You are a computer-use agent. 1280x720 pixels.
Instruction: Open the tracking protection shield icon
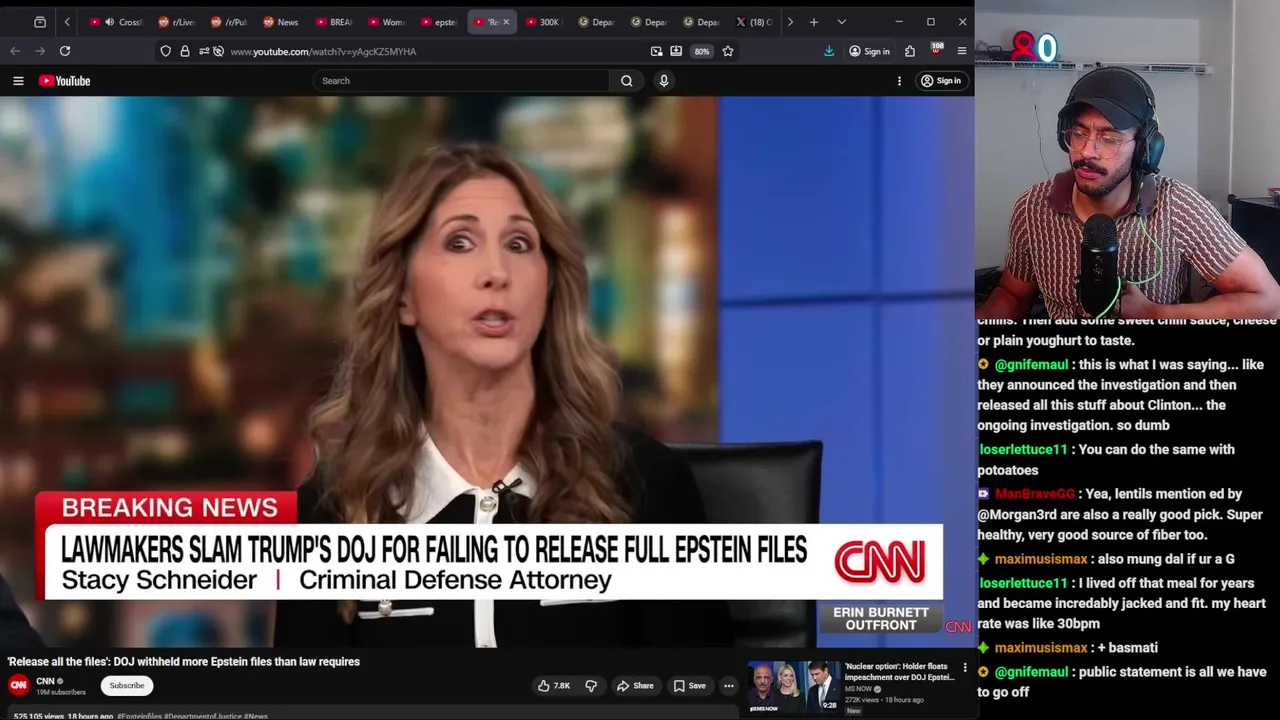pyautogui.click(x=165, y=51)
